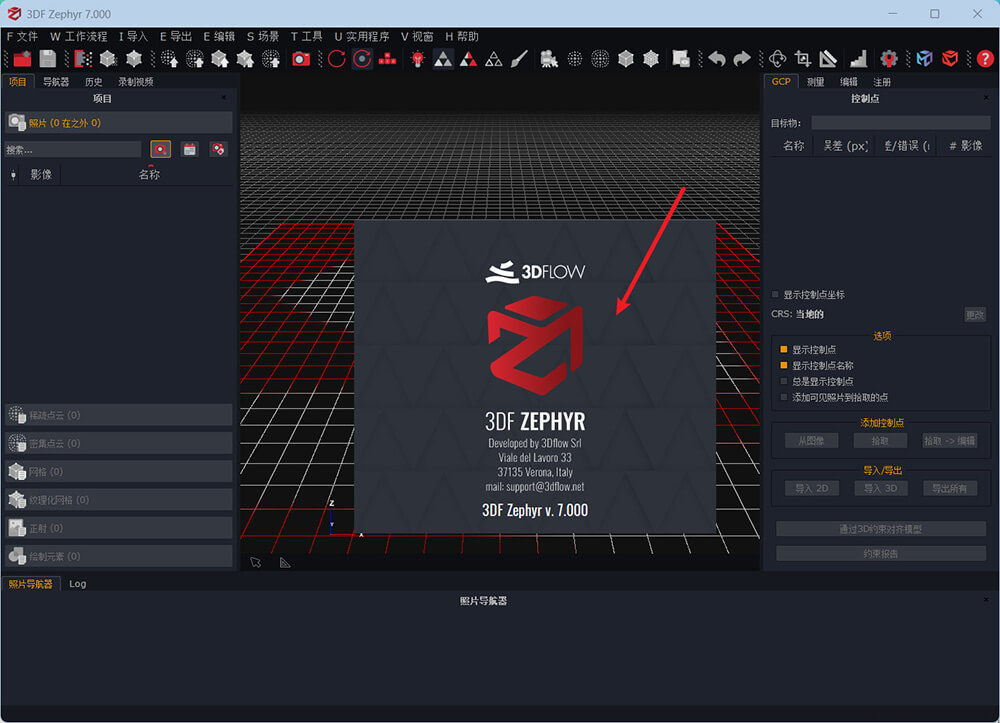Viewport: 1000px width, 723px height.
Task: Open the red question mark help icon
Action: (985, 59)
